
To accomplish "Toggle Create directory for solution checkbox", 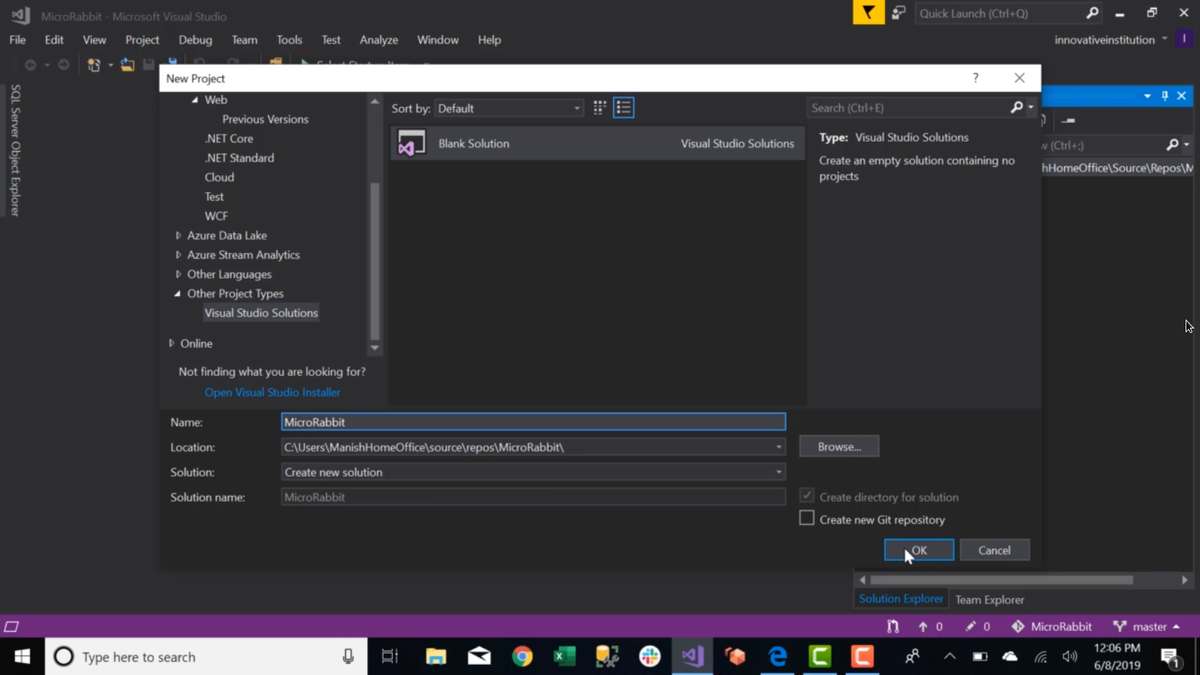I will coord(807,496).
